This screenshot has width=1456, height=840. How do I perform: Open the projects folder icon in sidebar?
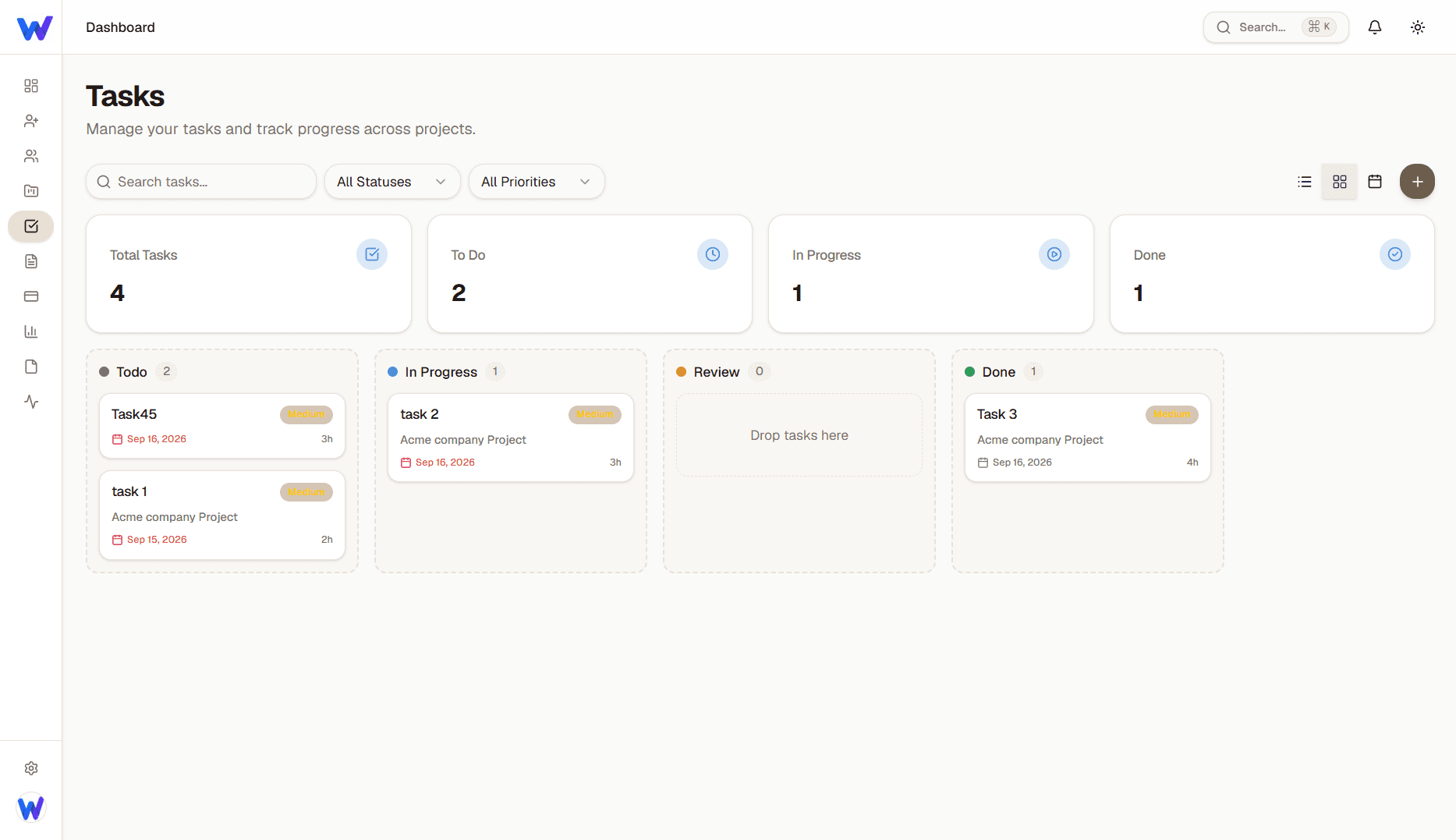[x=31, y=191]
